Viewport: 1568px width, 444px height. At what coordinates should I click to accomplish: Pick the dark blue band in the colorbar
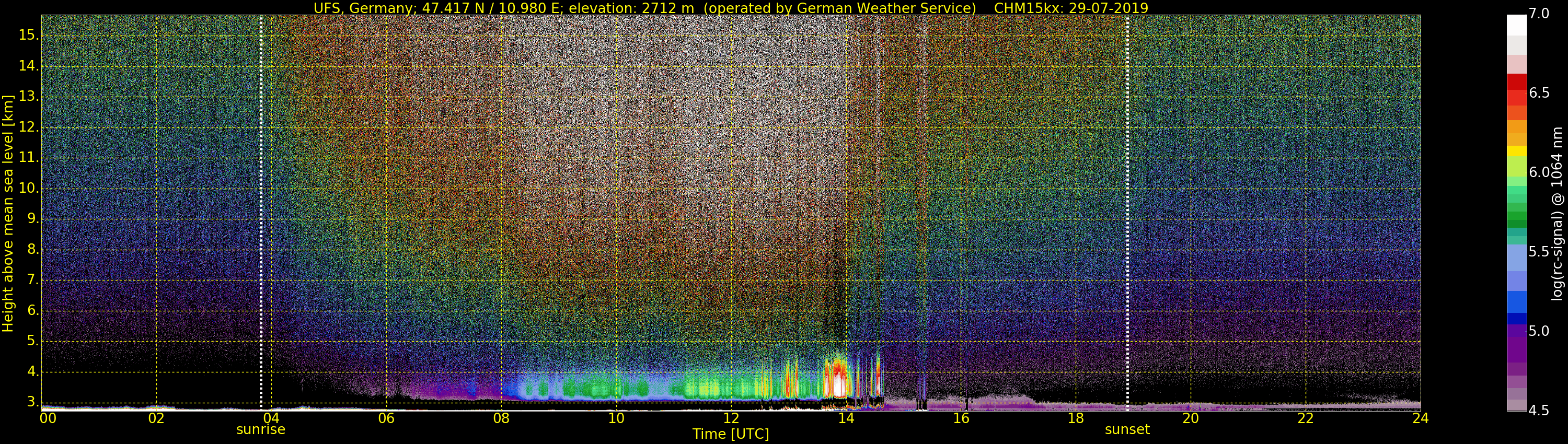[1516, 318]
